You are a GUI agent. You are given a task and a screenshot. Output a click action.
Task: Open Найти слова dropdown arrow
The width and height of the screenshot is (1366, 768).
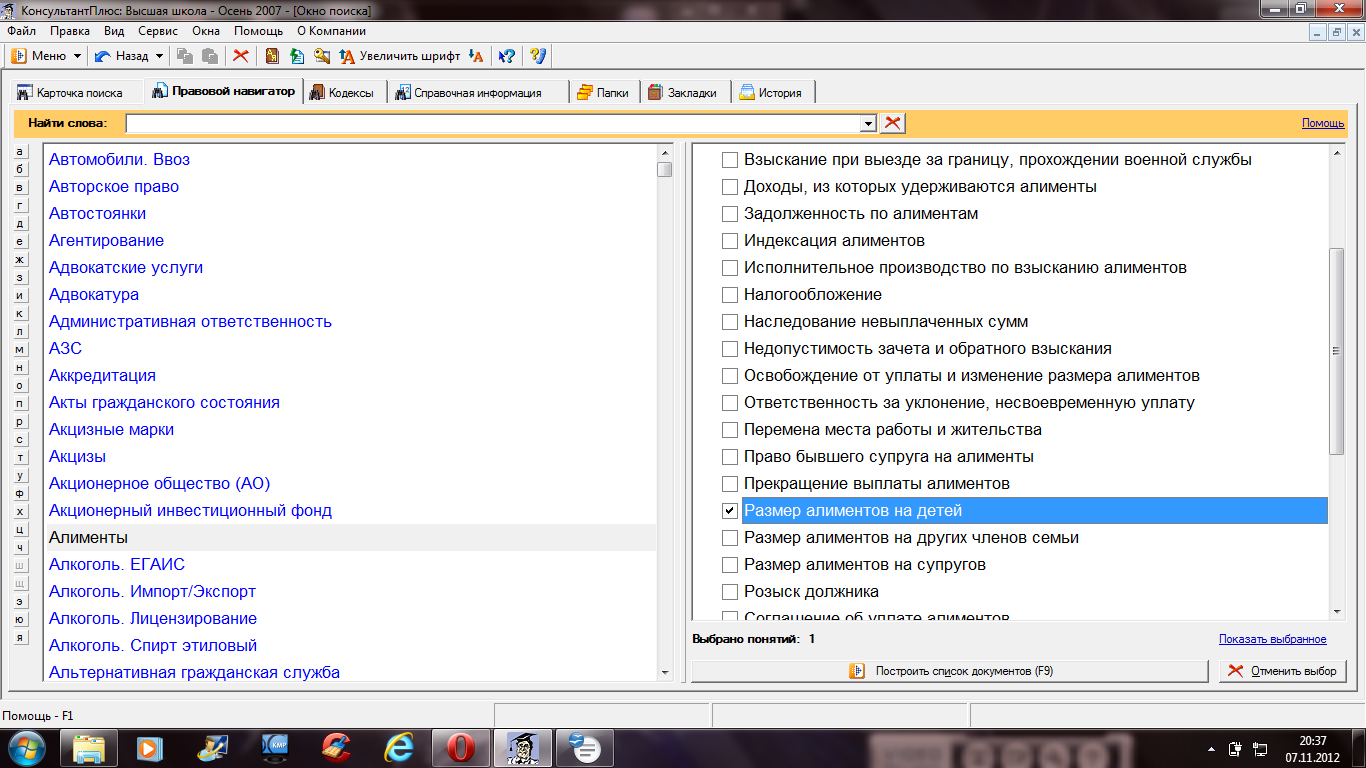tap(869, 123)
